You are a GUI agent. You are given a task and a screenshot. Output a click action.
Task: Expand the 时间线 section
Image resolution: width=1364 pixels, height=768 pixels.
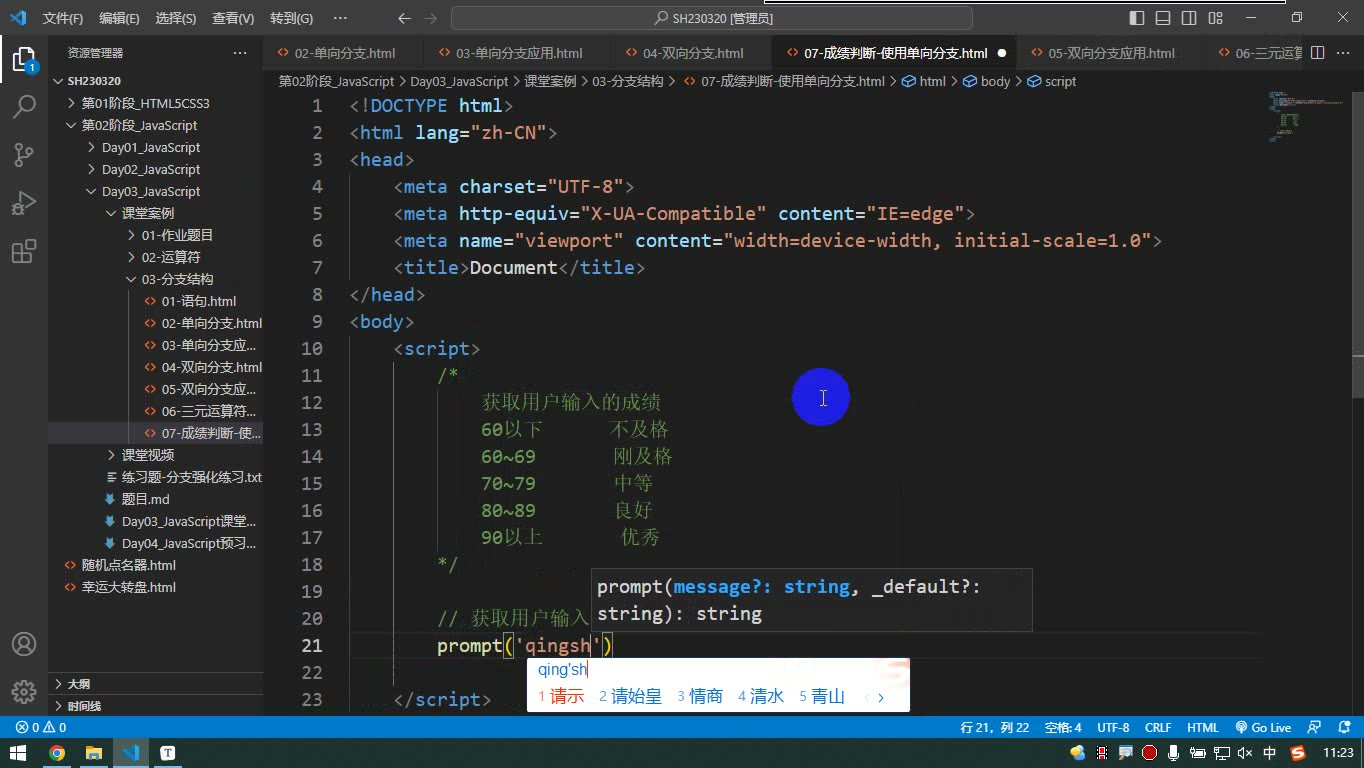point(84,705)
